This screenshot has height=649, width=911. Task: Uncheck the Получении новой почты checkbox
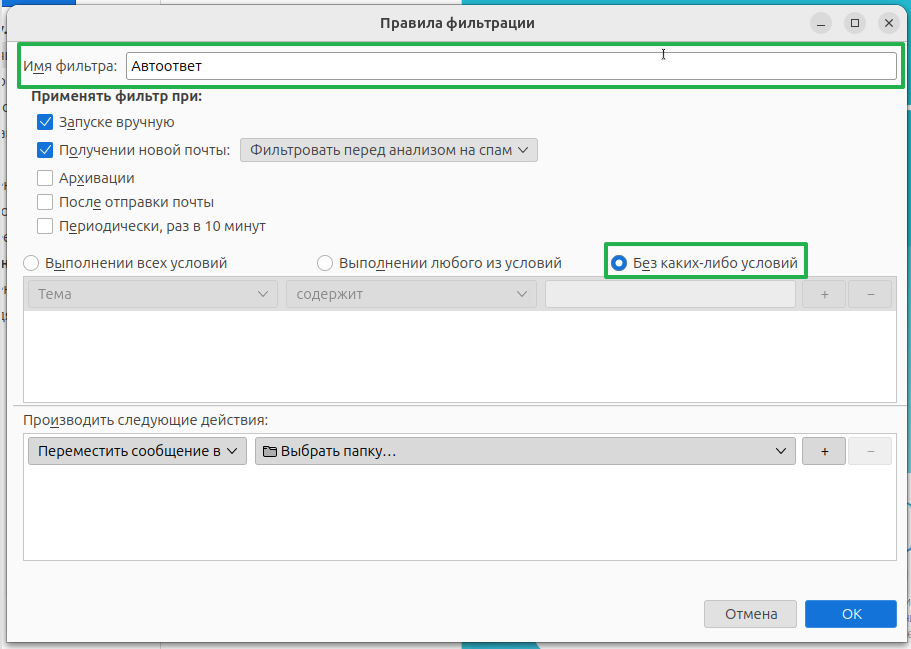tap(45, 150)
